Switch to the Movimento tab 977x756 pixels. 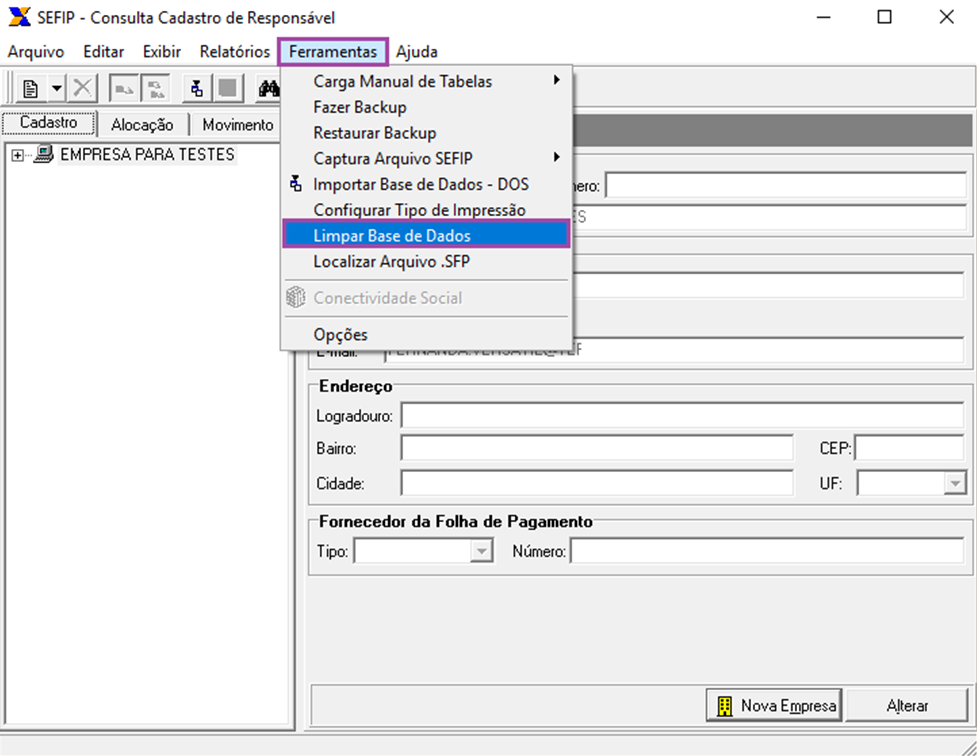237,125
